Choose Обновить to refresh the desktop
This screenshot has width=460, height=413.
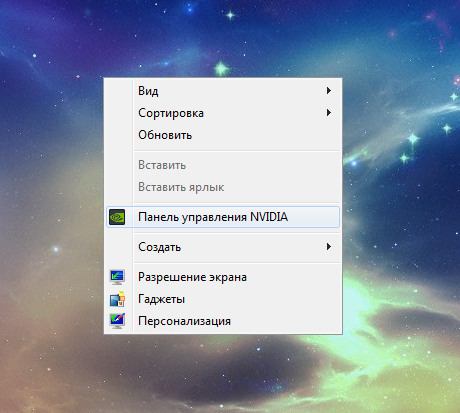tap(223, 135)
